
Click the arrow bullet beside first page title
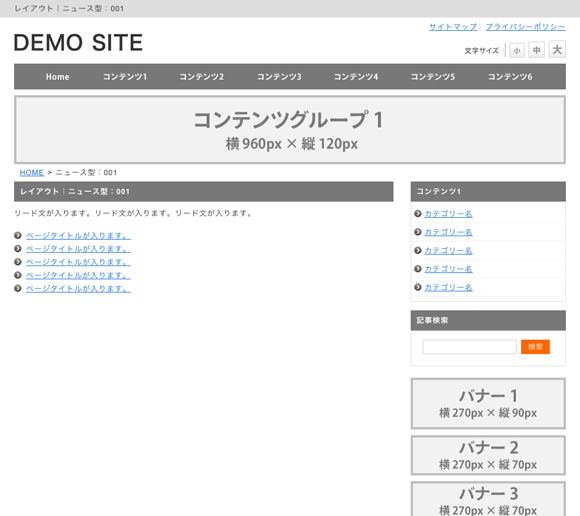[18, 235]
